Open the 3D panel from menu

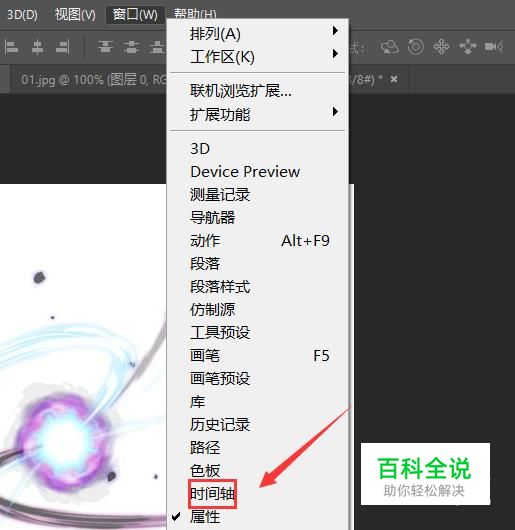259,148
